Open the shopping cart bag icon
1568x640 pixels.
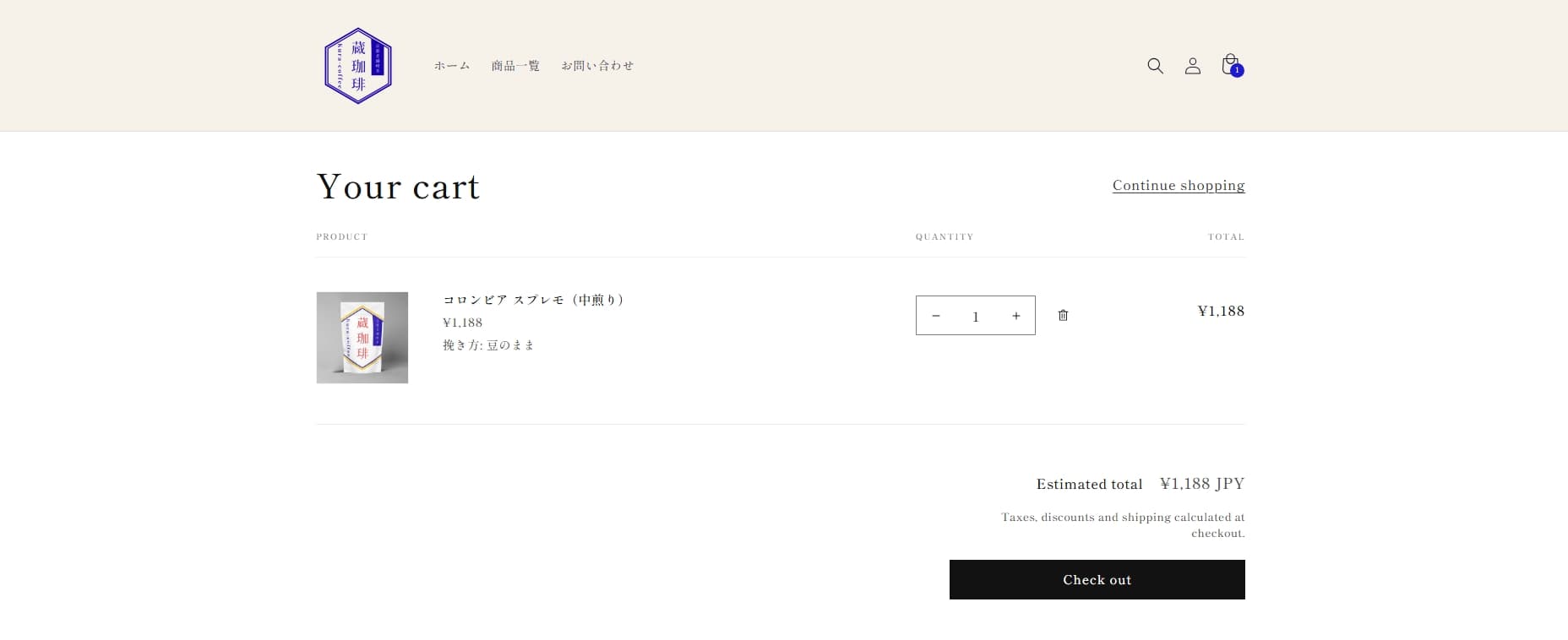[1232, 65]
